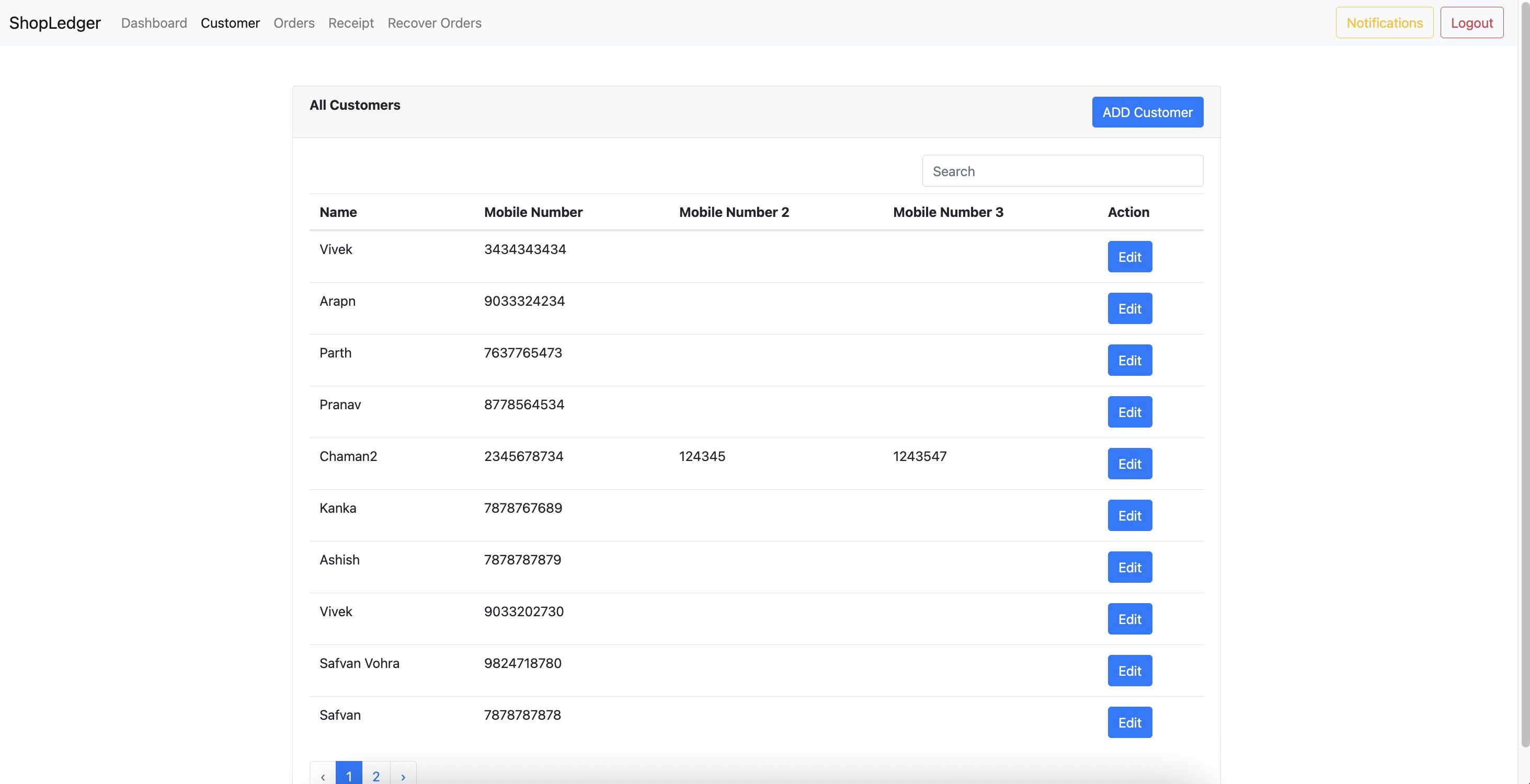Go to Recover Orders page
This screenshot has height=784, width=1530.
tap(434, 22)
